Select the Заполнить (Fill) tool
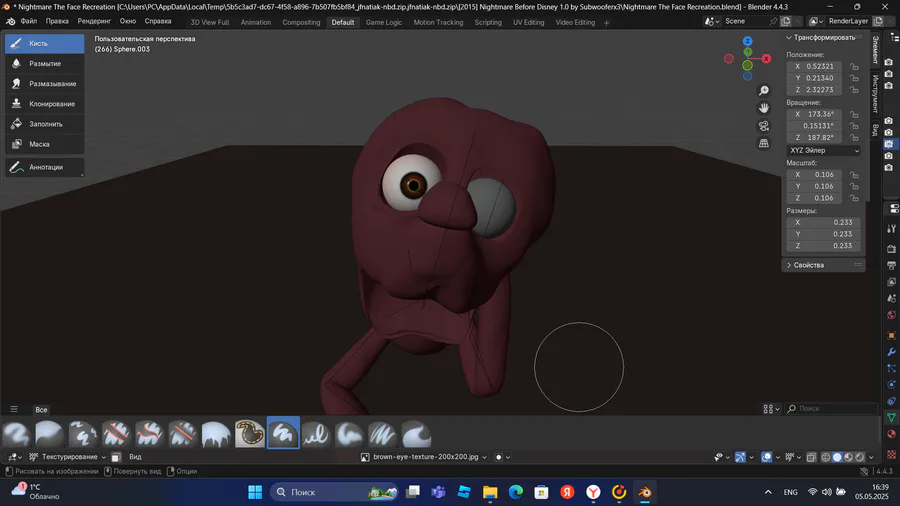 45,123
